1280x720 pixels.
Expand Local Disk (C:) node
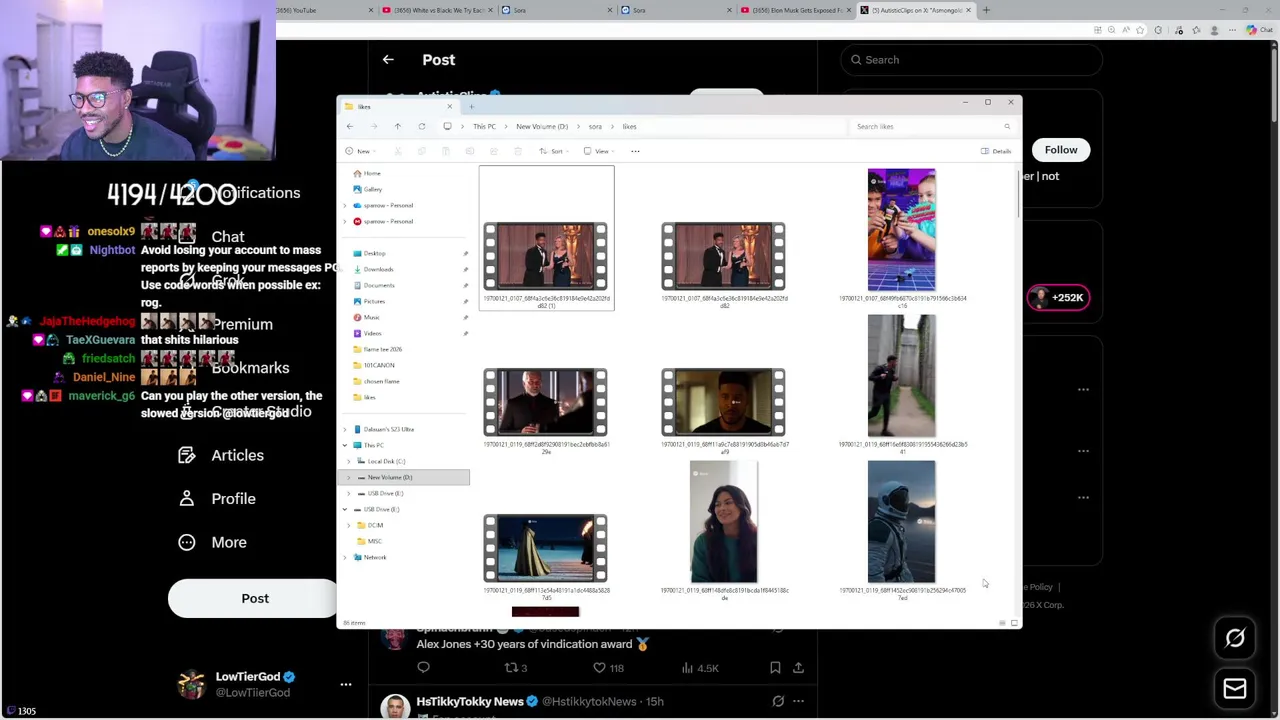pyautogui.click(x=349, y=462)
